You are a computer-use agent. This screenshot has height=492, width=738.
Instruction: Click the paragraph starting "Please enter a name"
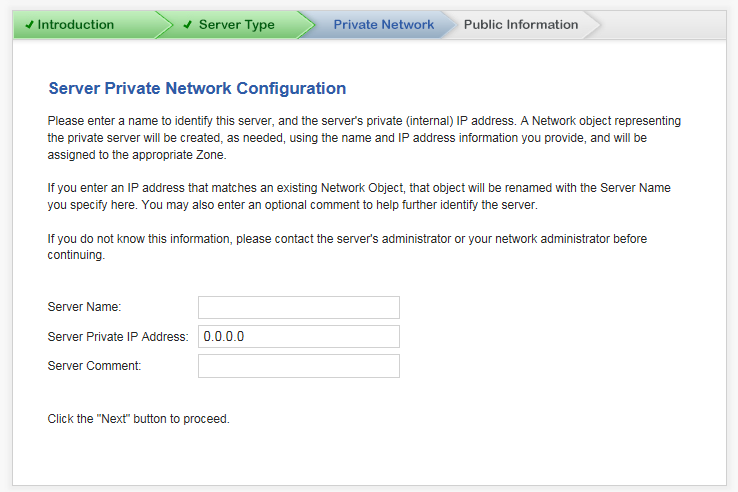pyautogui.click(x=364, y=138)
